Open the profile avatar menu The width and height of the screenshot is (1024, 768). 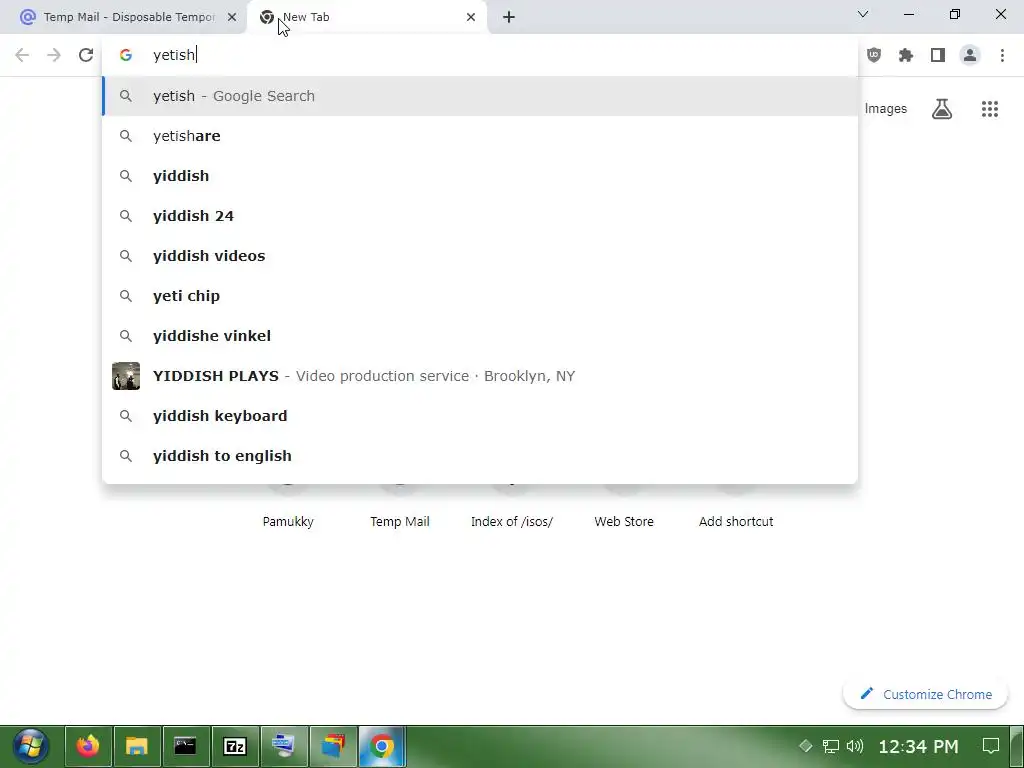pyautogui.click(x=970, y=55)
